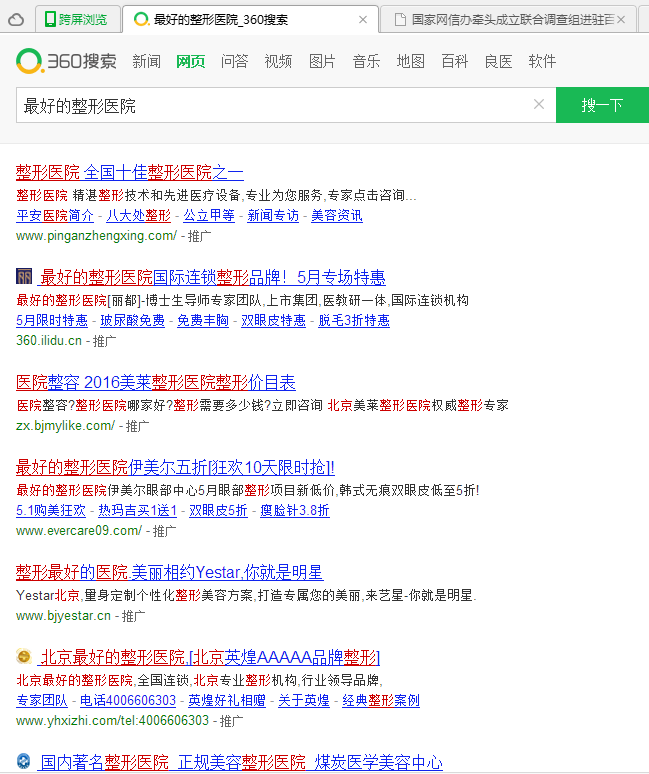The height and width of the screenshot is (774, 649).
Task: Open the 关于英煌 sublink
Action: (304, 701)
